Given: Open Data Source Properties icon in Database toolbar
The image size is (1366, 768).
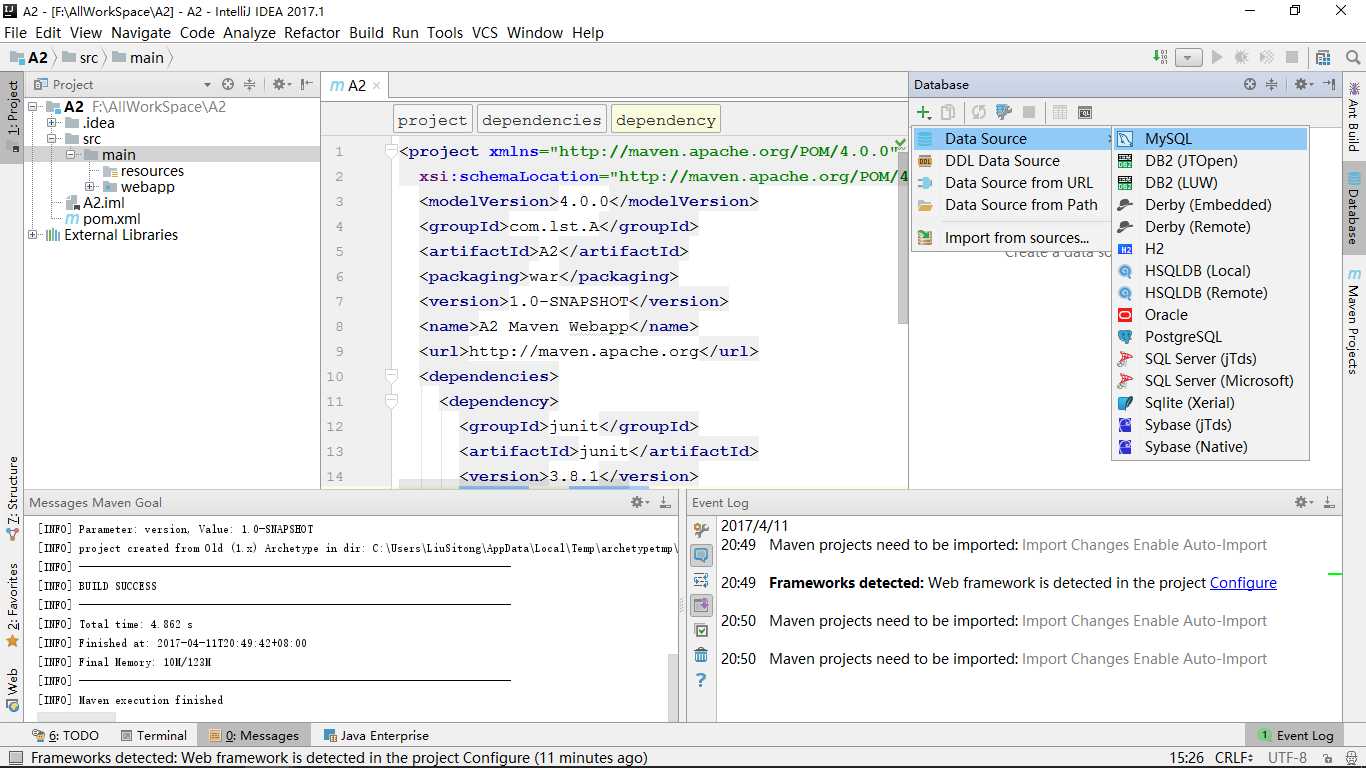Looking at the screenshot, I should 1004,113.
